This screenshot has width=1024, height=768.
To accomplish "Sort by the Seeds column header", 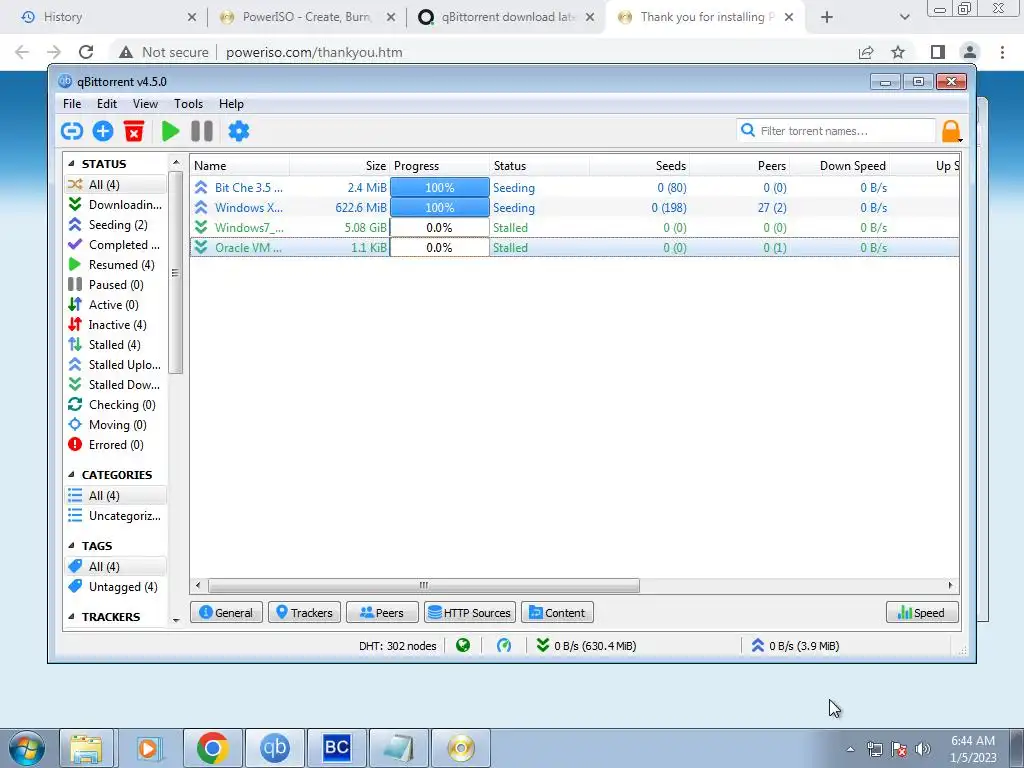I will pos(639,166).
